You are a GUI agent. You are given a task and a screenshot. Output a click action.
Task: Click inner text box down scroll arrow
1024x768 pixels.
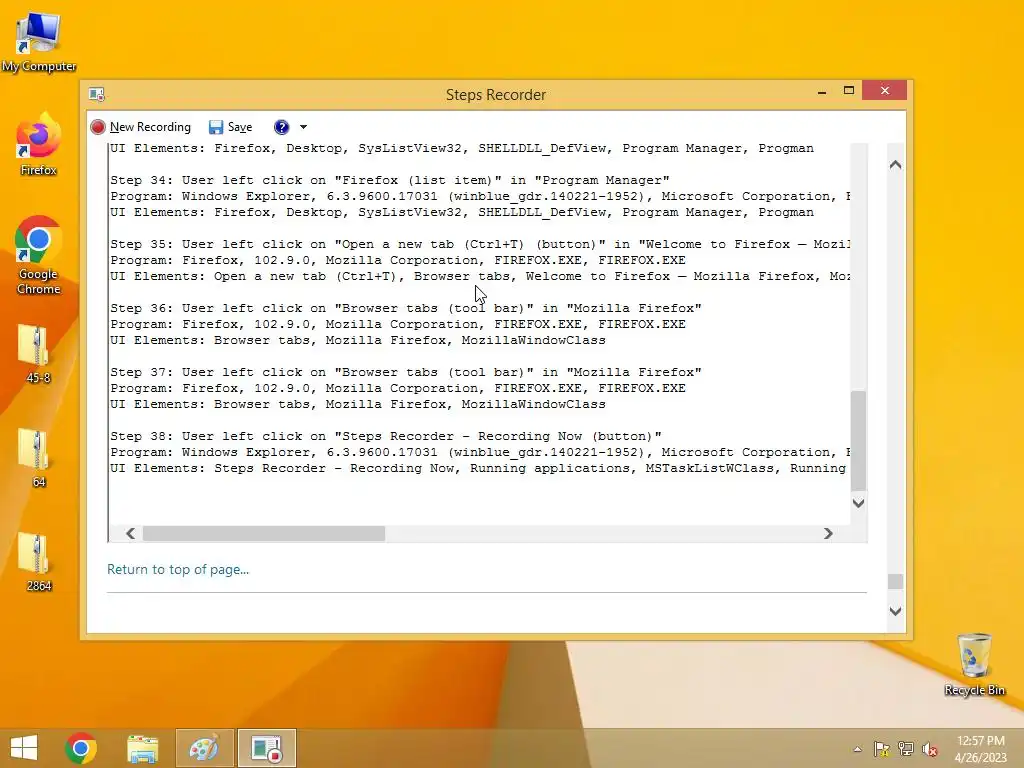(859, 503)
